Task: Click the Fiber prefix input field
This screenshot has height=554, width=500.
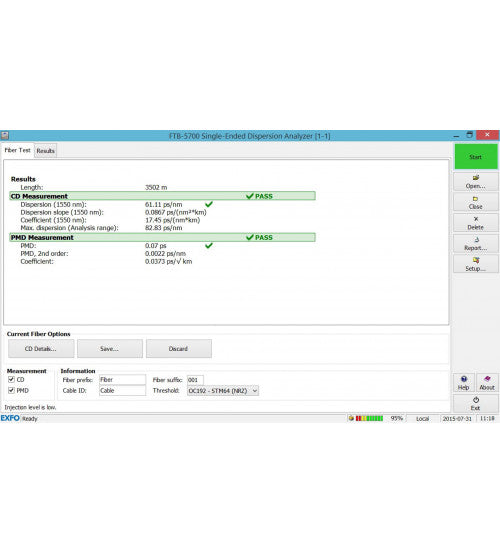Action: click(x=122, y=380)
